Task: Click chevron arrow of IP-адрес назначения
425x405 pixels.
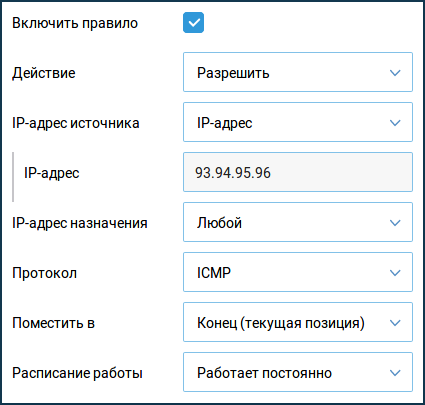Action: coord(395,223)
